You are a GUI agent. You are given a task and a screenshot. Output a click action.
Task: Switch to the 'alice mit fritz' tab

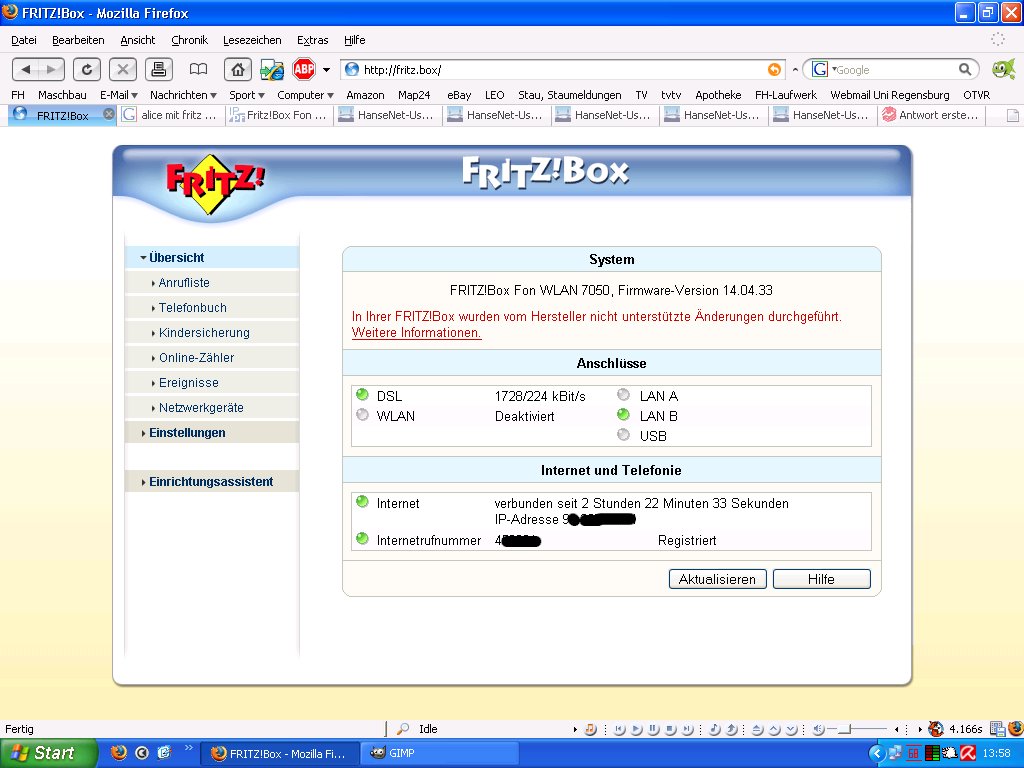(x=170, y=115)
